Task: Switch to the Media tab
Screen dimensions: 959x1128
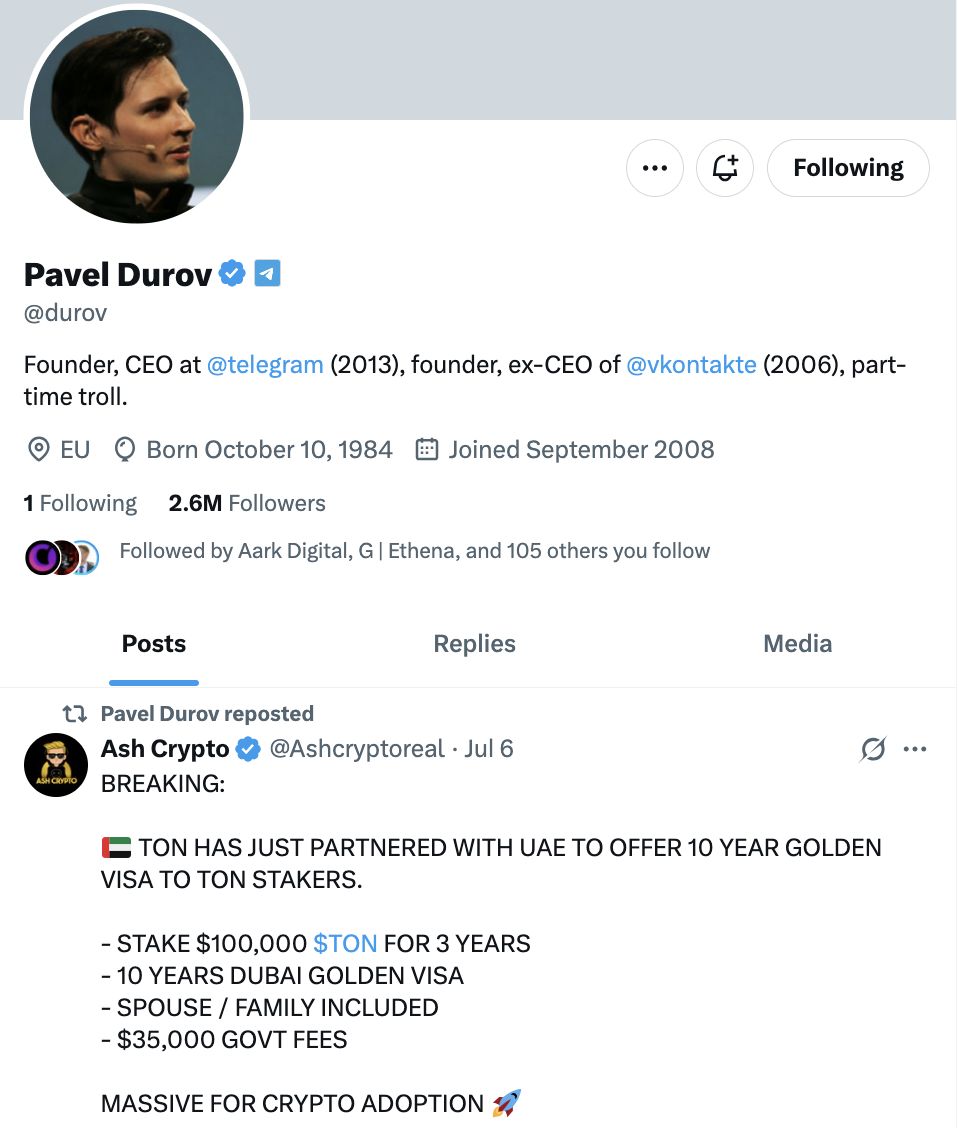Action: point(797,644)
